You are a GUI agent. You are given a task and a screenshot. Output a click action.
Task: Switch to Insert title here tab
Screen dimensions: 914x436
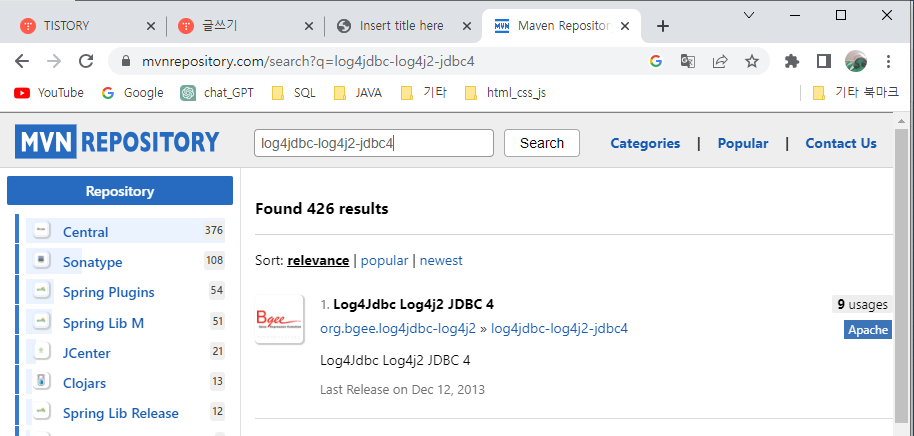(x=403, y=26)
